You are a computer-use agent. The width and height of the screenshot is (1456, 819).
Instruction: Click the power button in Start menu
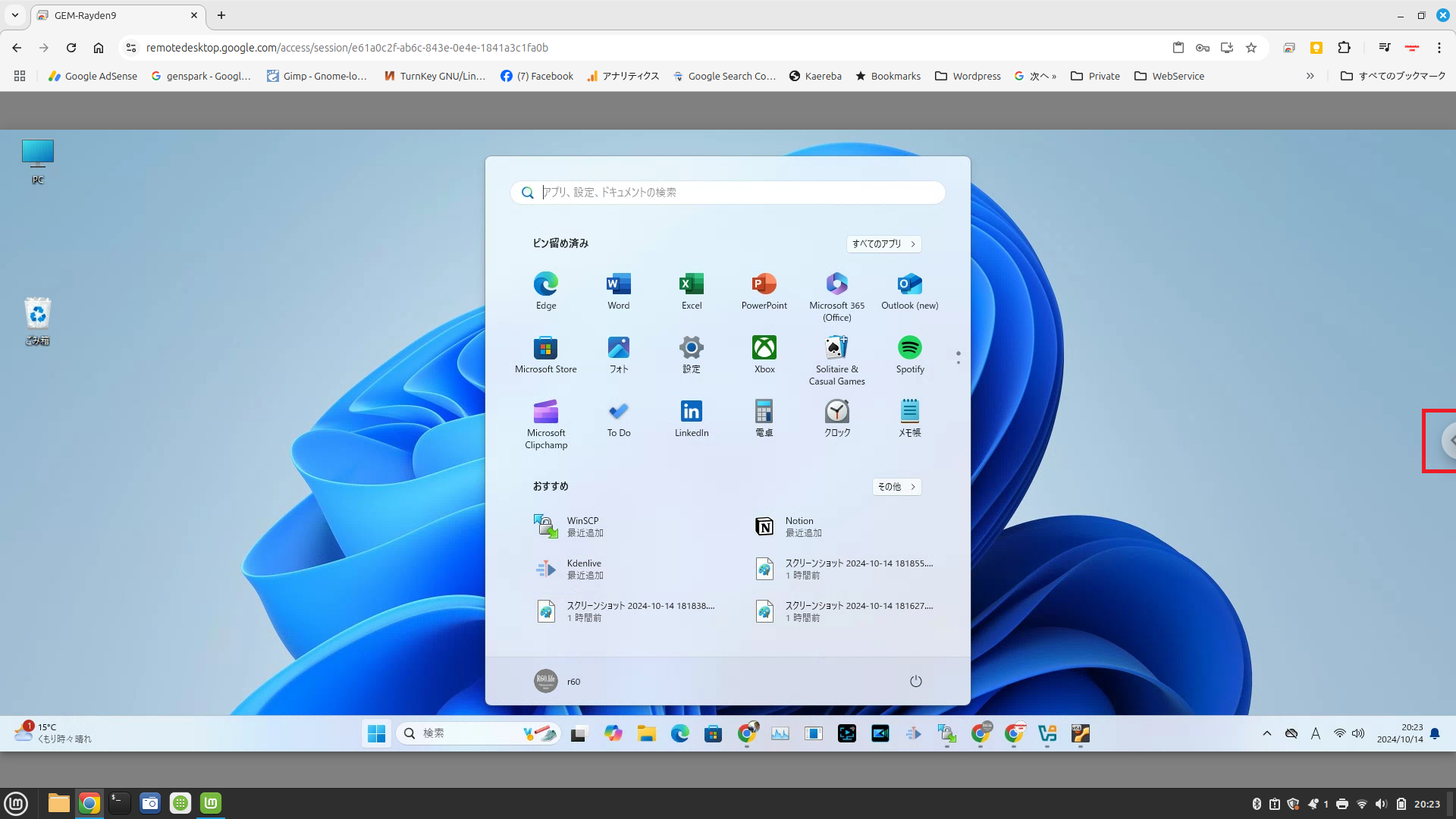pos(915,681)
